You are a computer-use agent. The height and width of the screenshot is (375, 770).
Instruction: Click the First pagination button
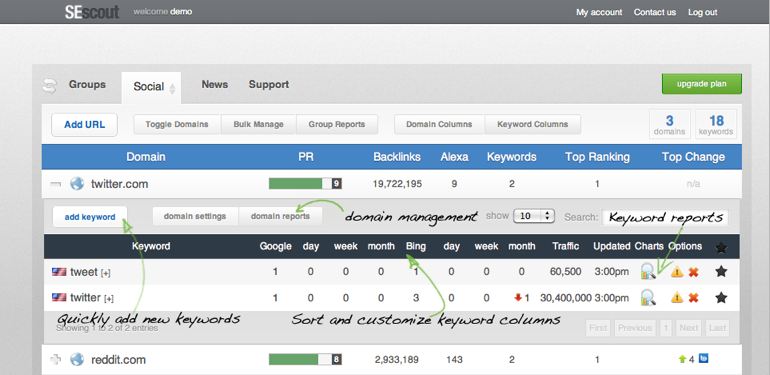pyautogui.click(x=598, y=328)
